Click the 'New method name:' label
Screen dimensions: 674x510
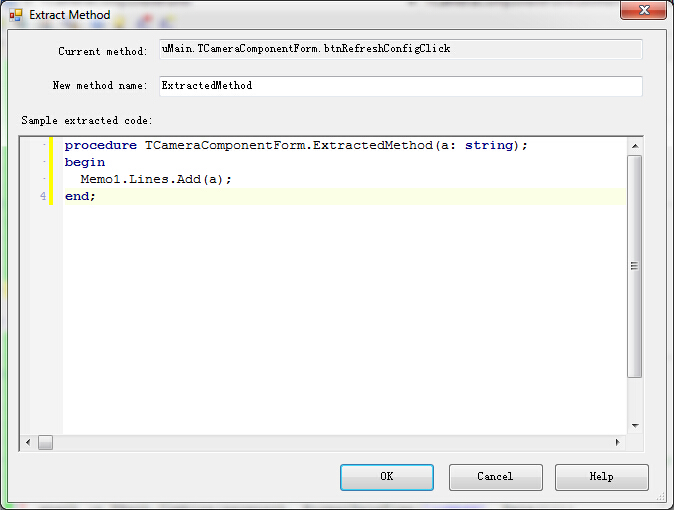coord(100,86)
